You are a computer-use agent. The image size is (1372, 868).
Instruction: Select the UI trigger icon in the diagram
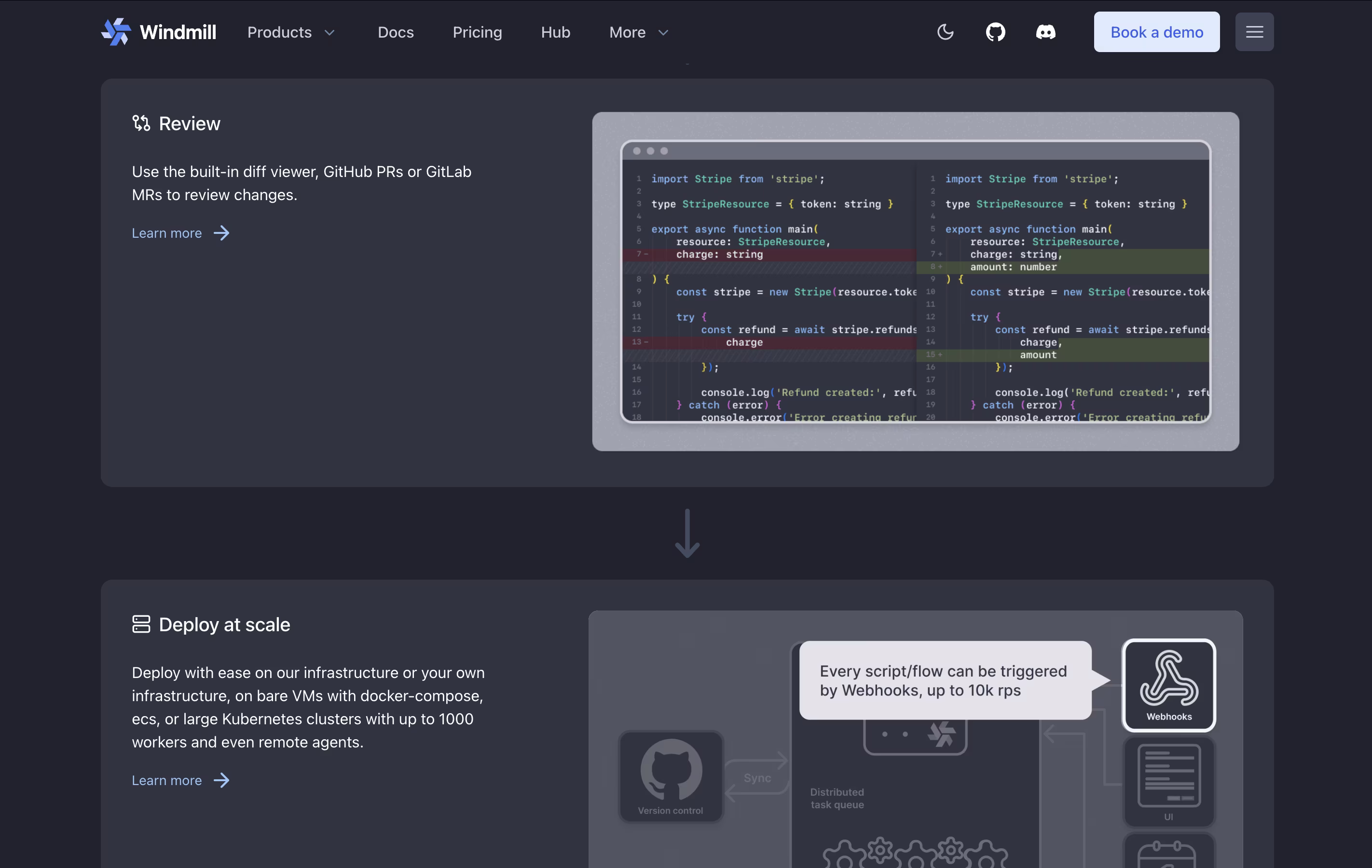click(x=1168, y=781)
